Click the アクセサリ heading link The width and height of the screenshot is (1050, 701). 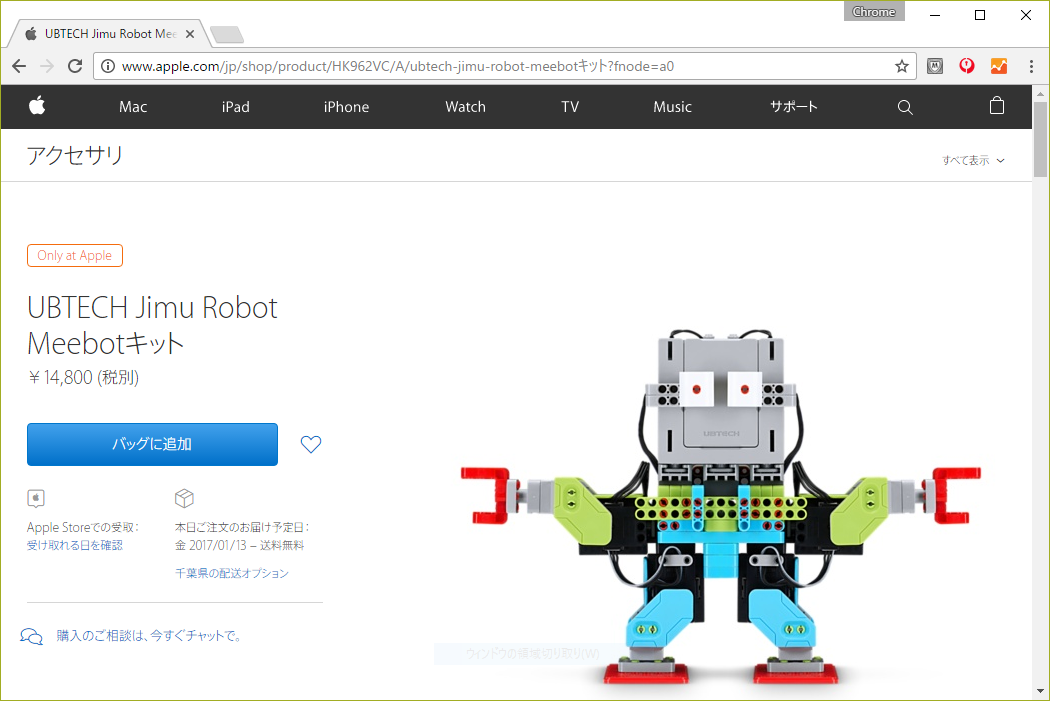(x=75, y=155)
